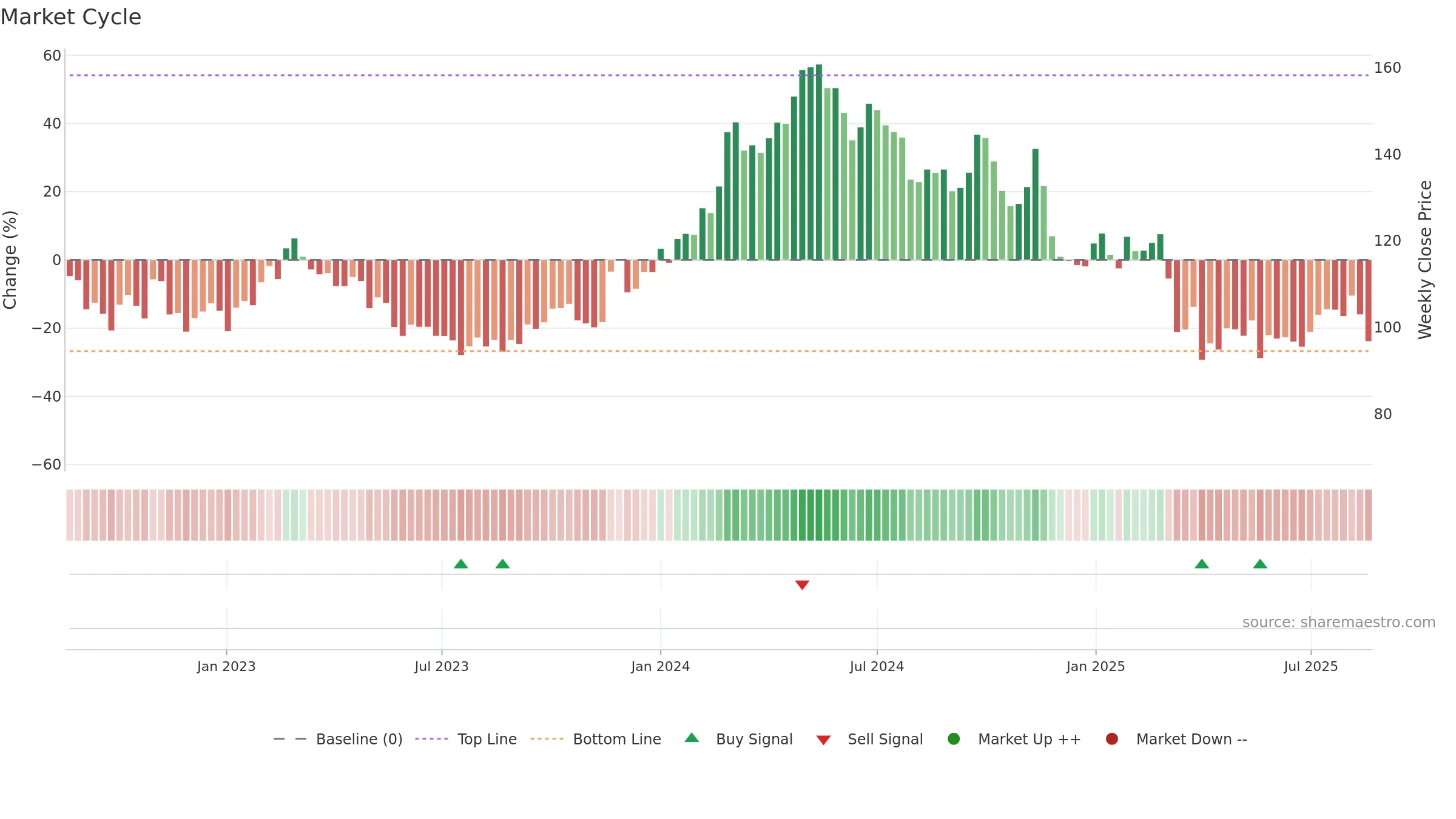The image size is (1456, 819).
Task: Click the 120 tick on price axis
Action: coord(1387,241)
